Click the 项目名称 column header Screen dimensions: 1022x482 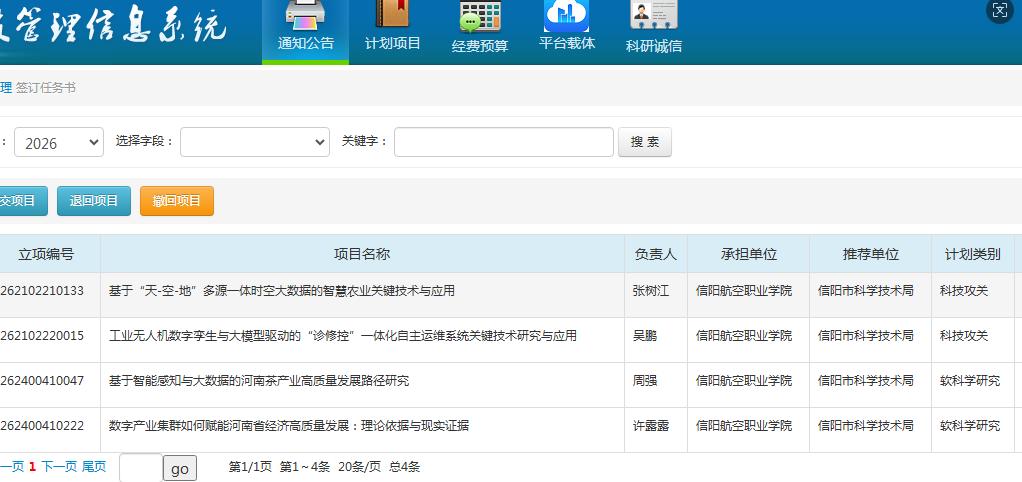click(362, 254)
